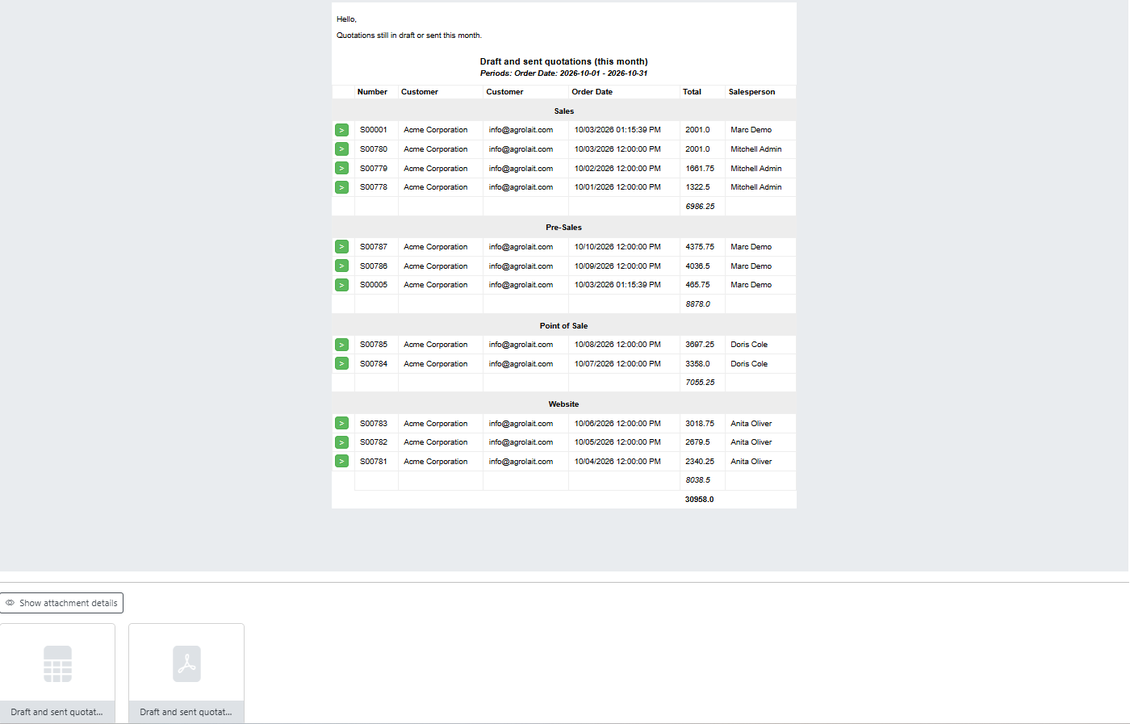Click the Point of Sale subtotal 7055.25
1130x724 pixels.
pyautogui.click(x=700, y=383)
